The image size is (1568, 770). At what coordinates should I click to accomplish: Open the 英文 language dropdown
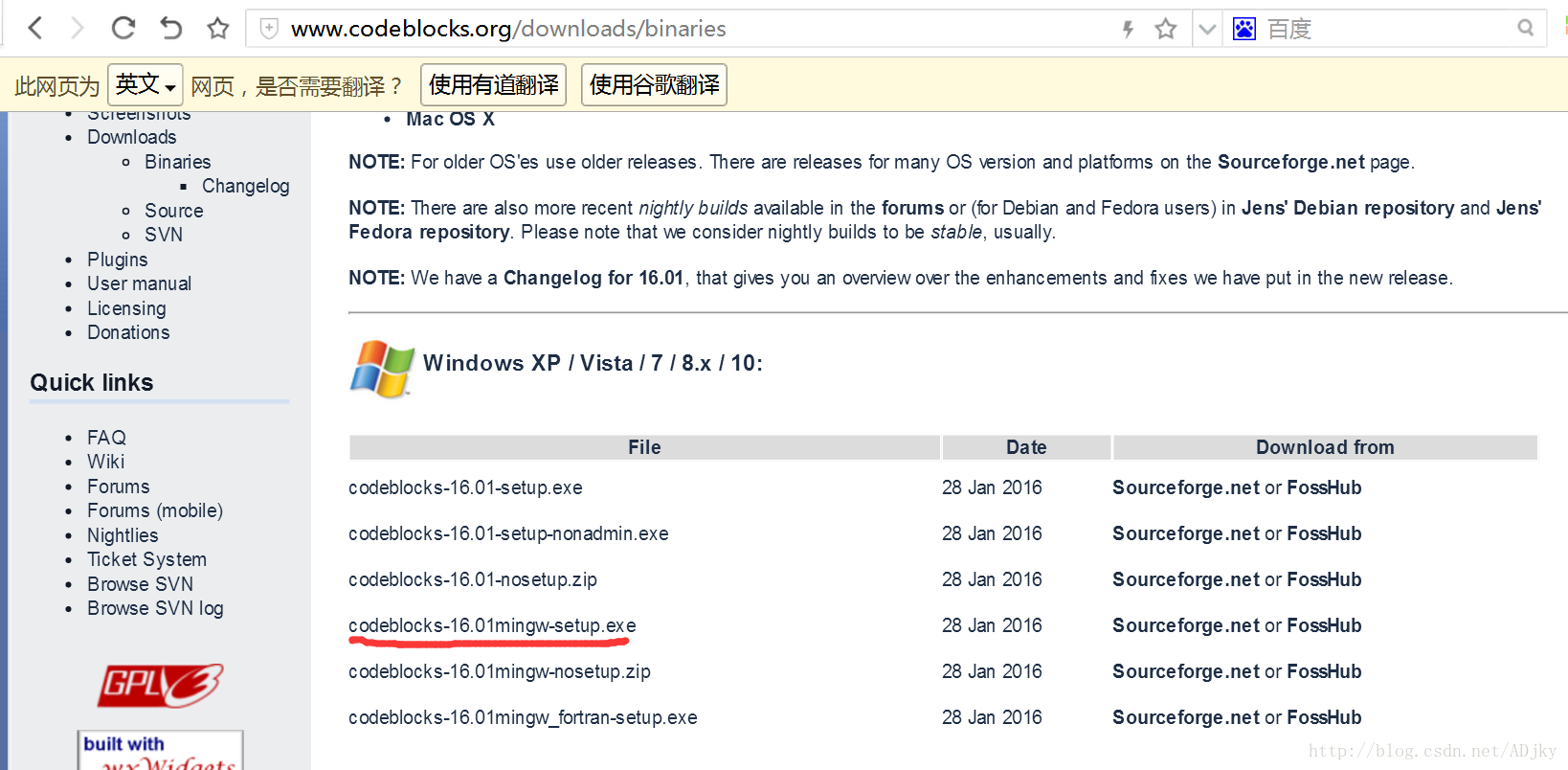146,85
